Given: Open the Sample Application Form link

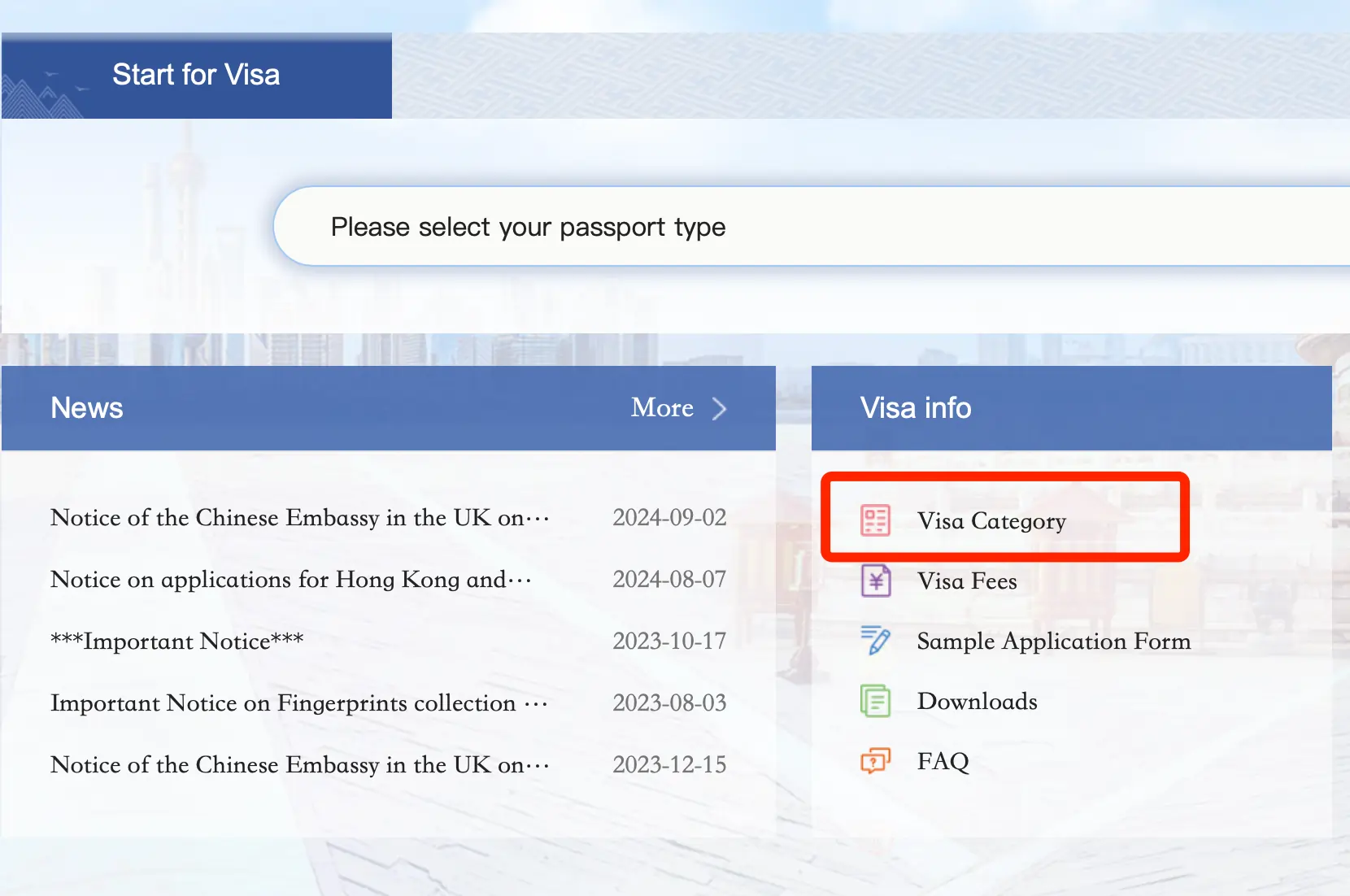Looking at the screenshot, I should [x=1053, y=642].
